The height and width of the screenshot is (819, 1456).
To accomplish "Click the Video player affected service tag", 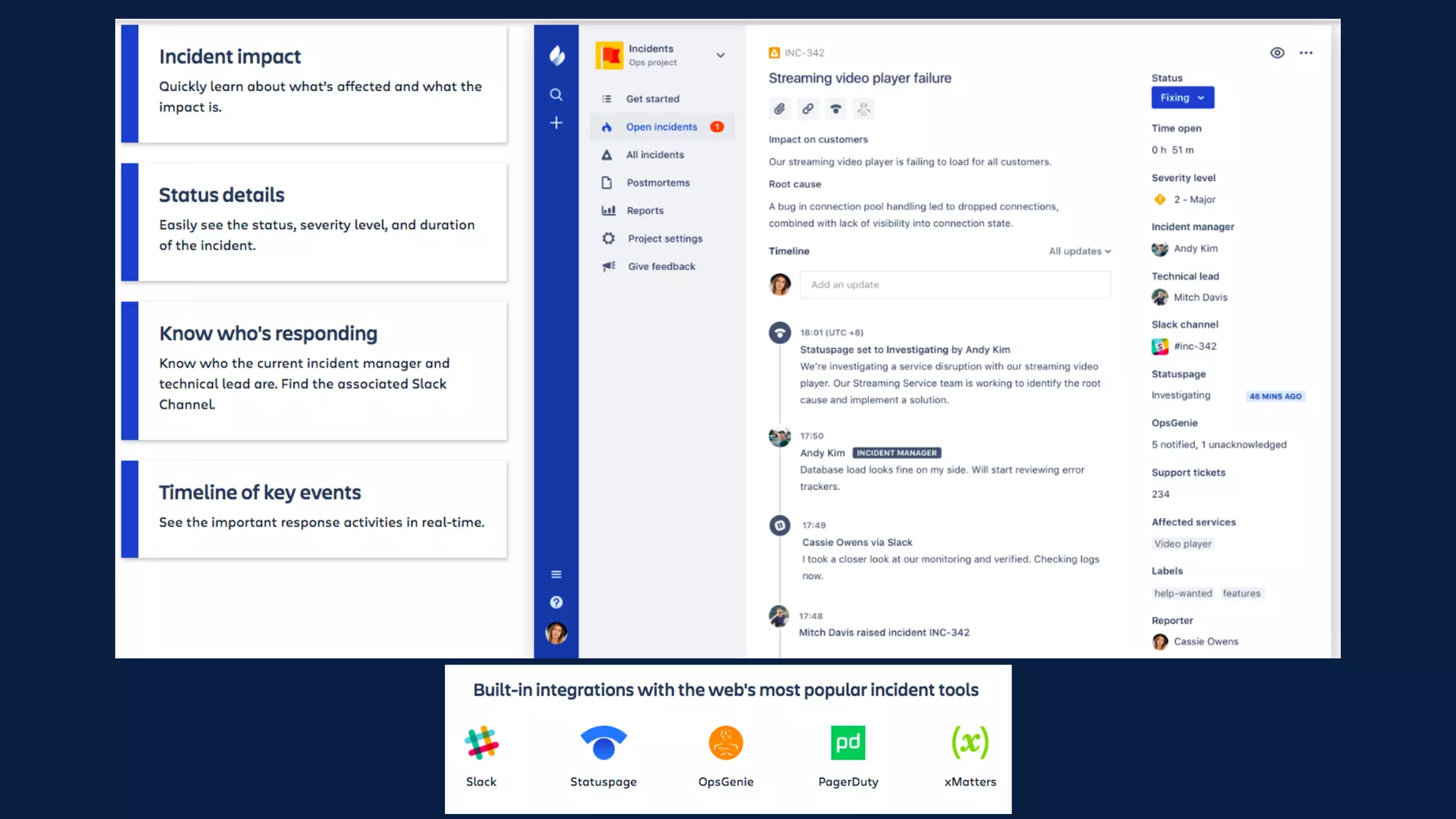I will click(x=1182, y=544).
